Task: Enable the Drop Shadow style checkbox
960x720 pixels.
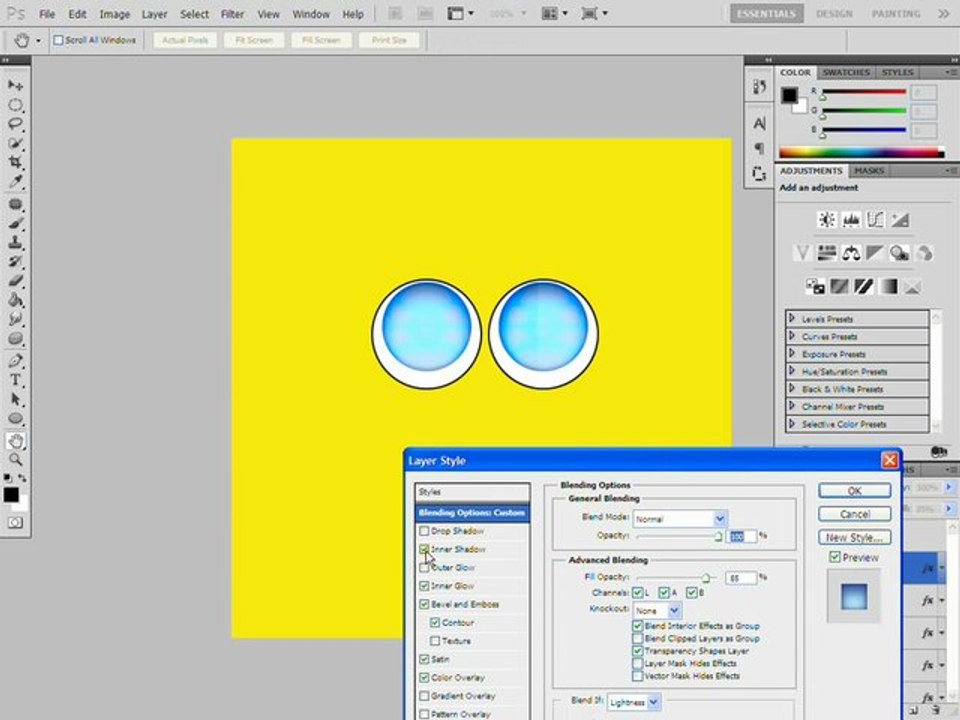Action: 424,531
